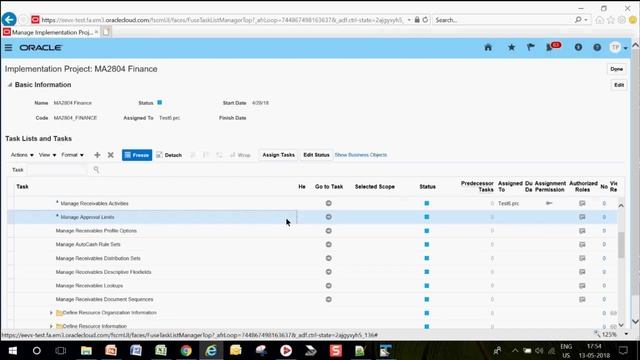The image size is (640, 360).
Task: Open Show Business Objects link
Action: click(360, 155)
